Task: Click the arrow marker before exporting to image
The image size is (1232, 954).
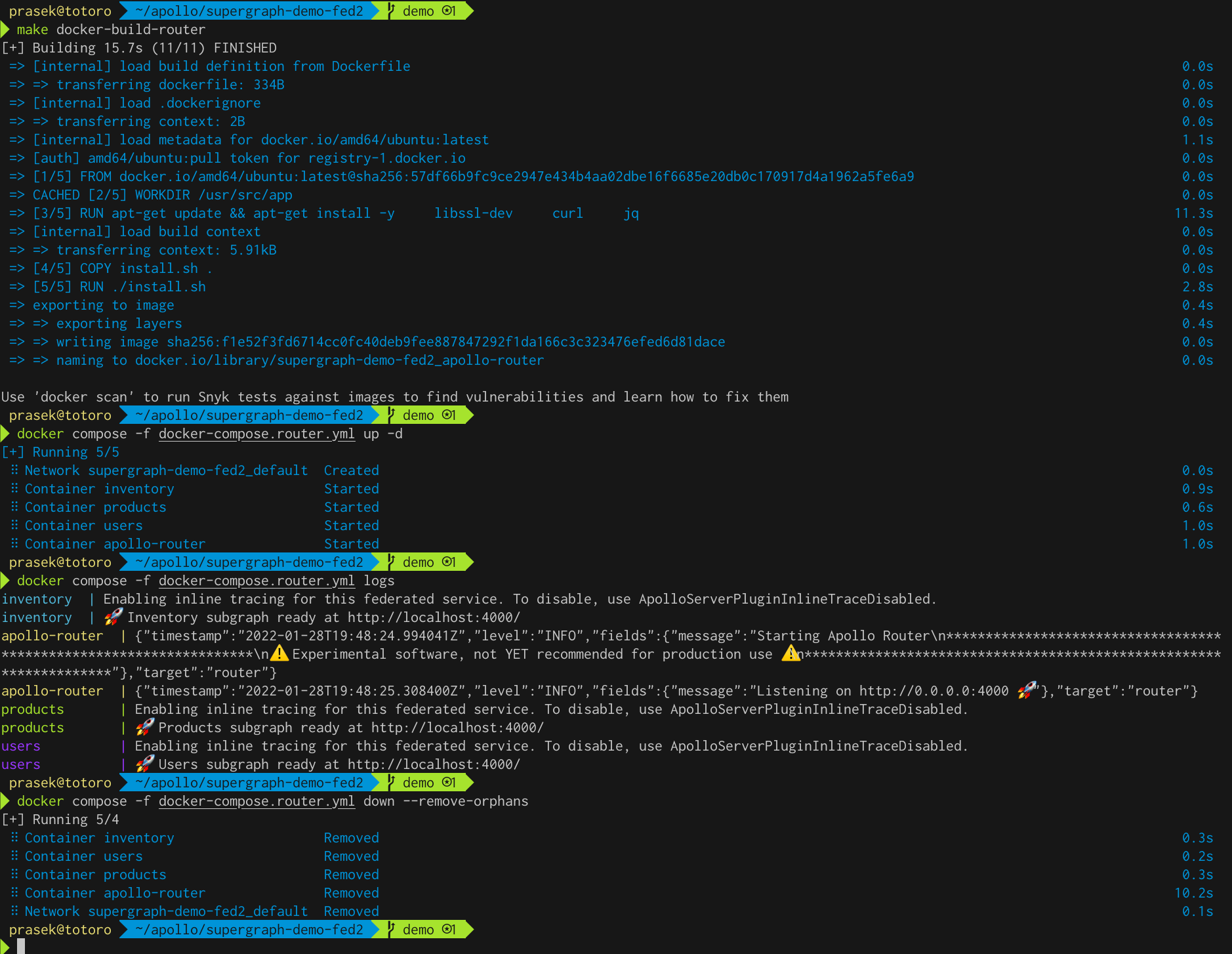Action: click(x=17, y=305)
